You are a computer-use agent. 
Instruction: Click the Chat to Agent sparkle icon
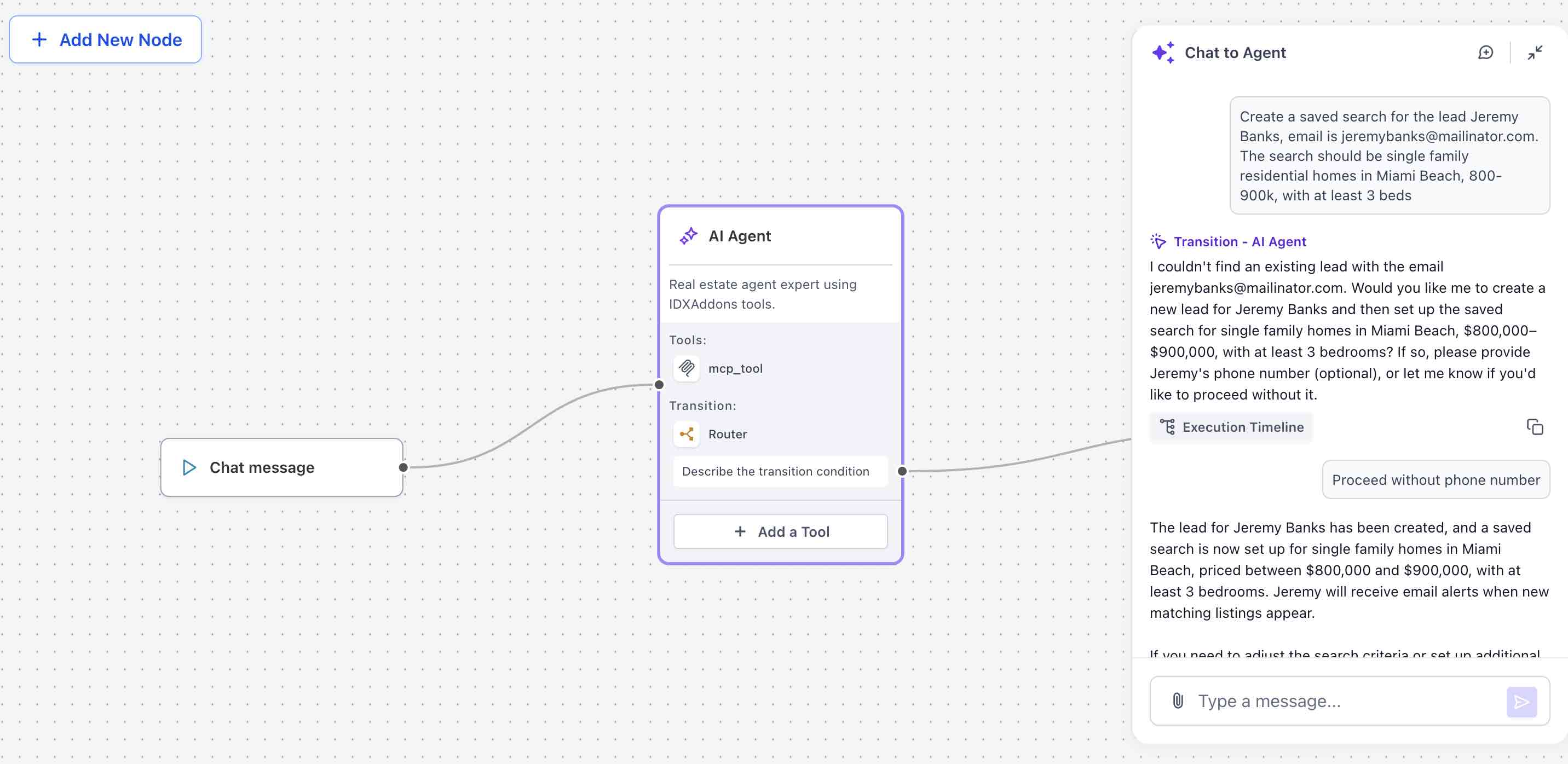[1163, 53]
